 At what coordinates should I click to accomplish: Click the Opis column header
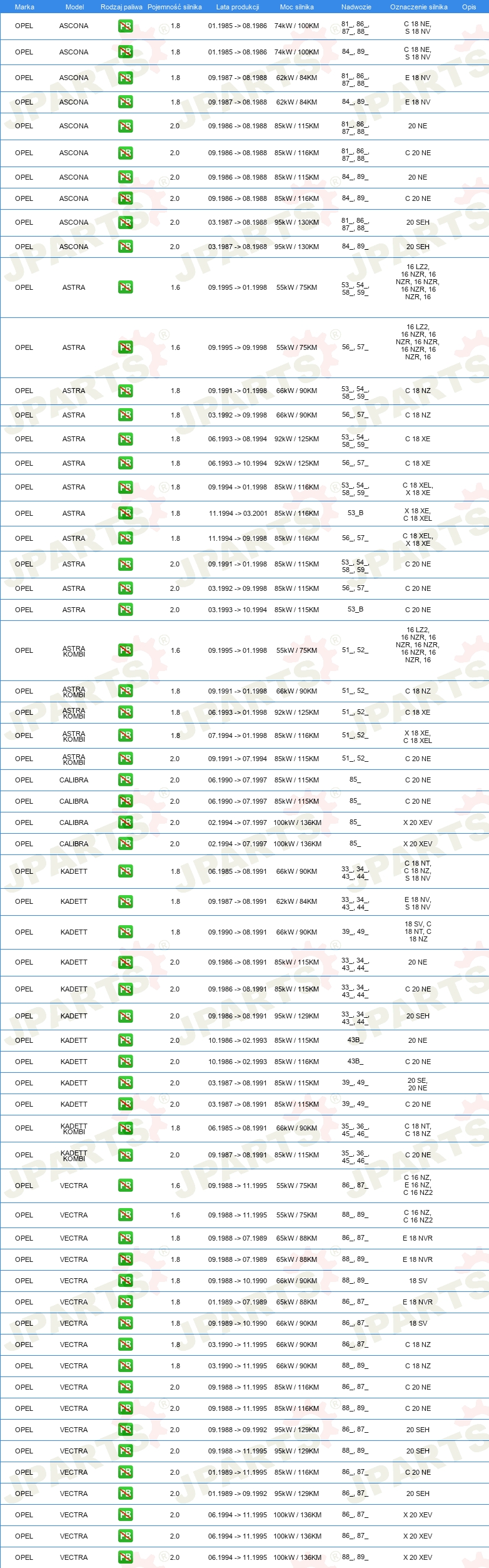[469, 7]
